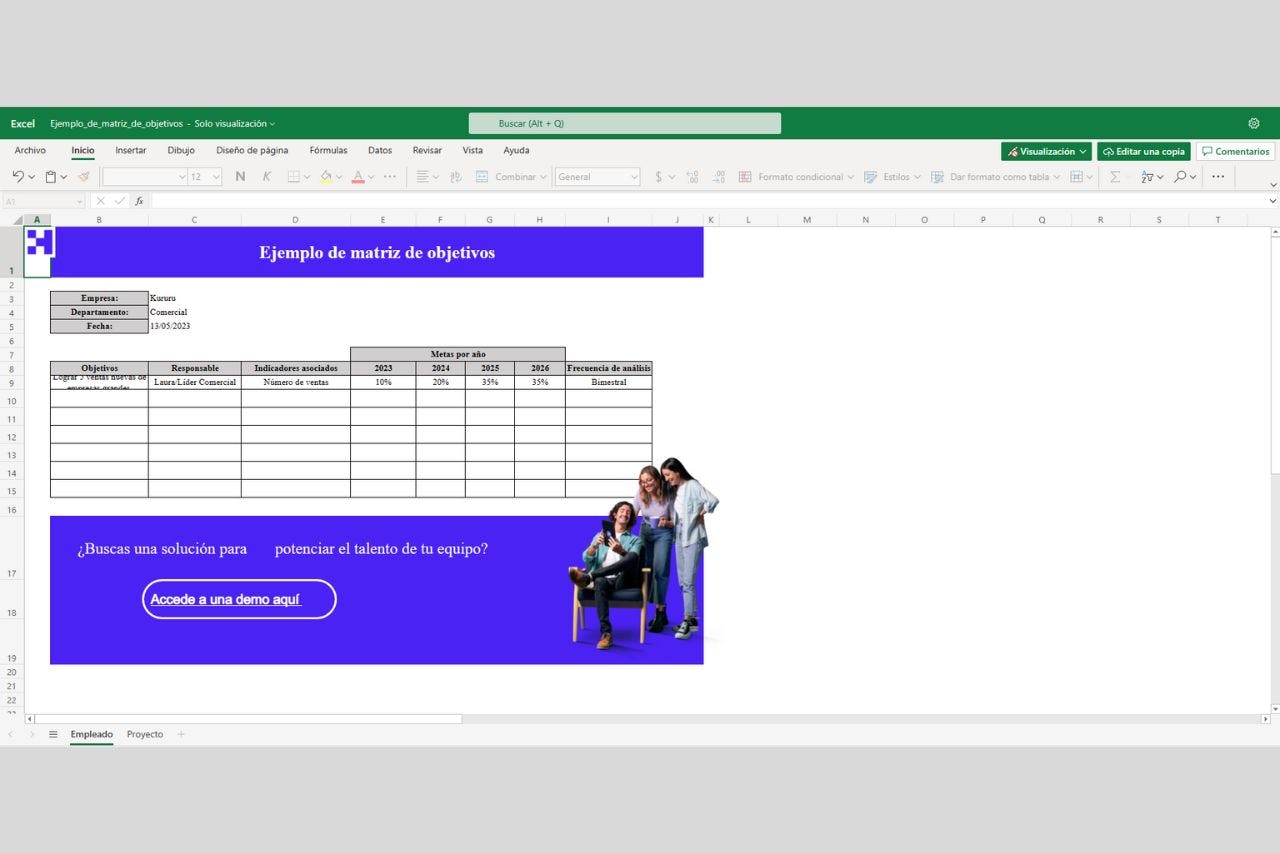This screenshot has height=853, width=1280.
Task: Open the AutoSum (Σ) function
Action: (1114, 177)
